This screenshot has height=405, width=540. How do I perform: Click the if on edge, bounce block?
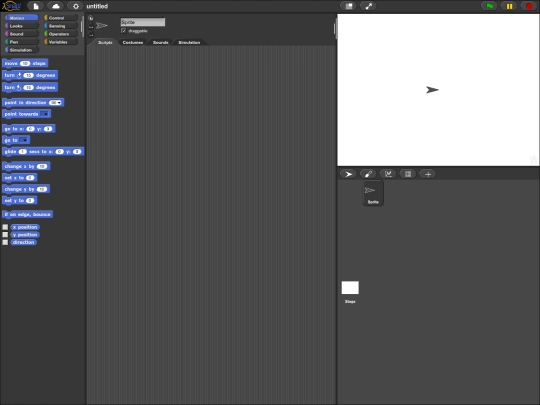pyautogui.click(x=28, y=214)
